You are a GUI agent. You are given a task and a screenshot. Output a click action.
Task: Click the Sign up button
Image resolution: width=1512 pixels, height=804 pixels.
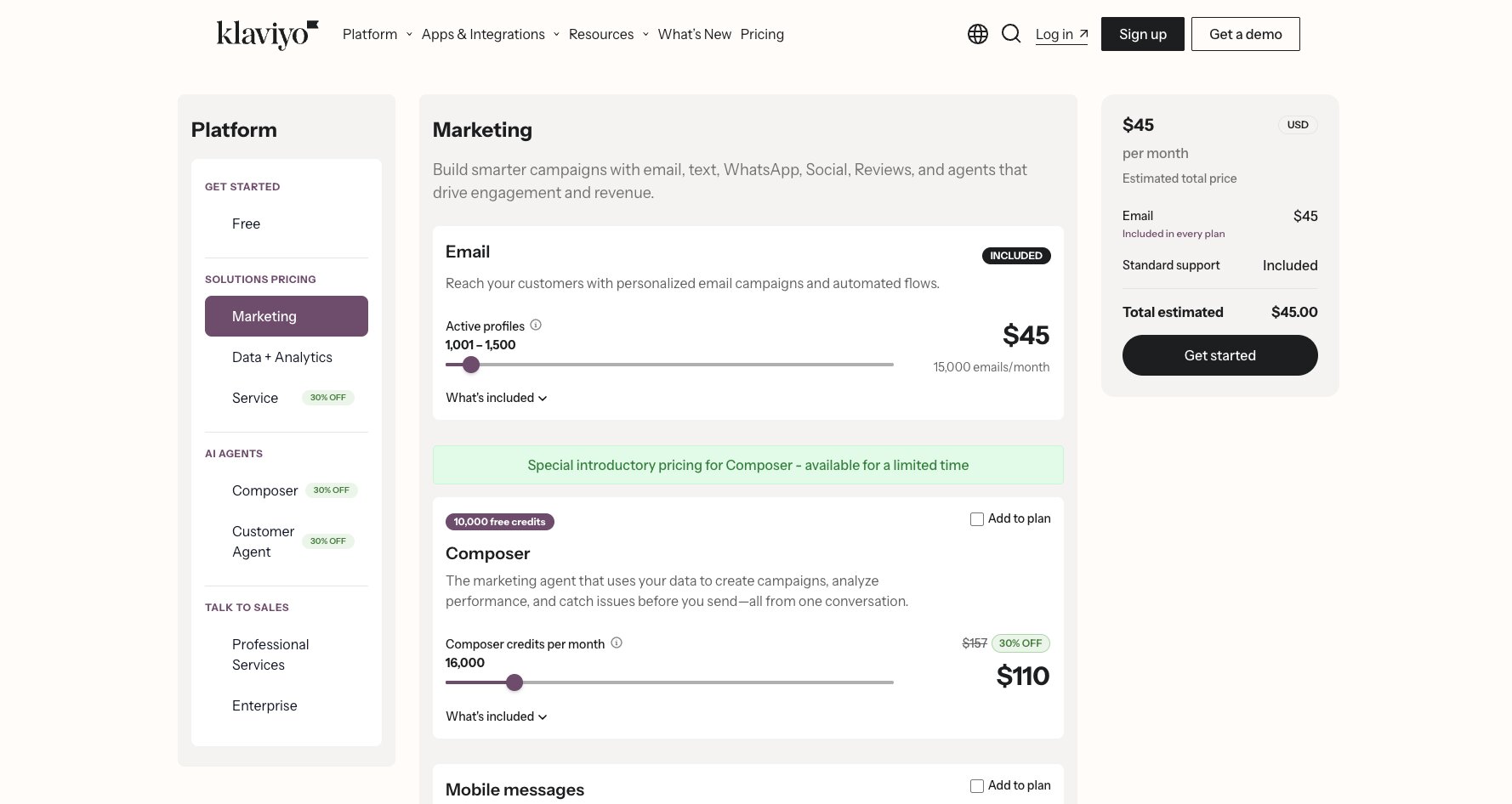(1143, 34)
